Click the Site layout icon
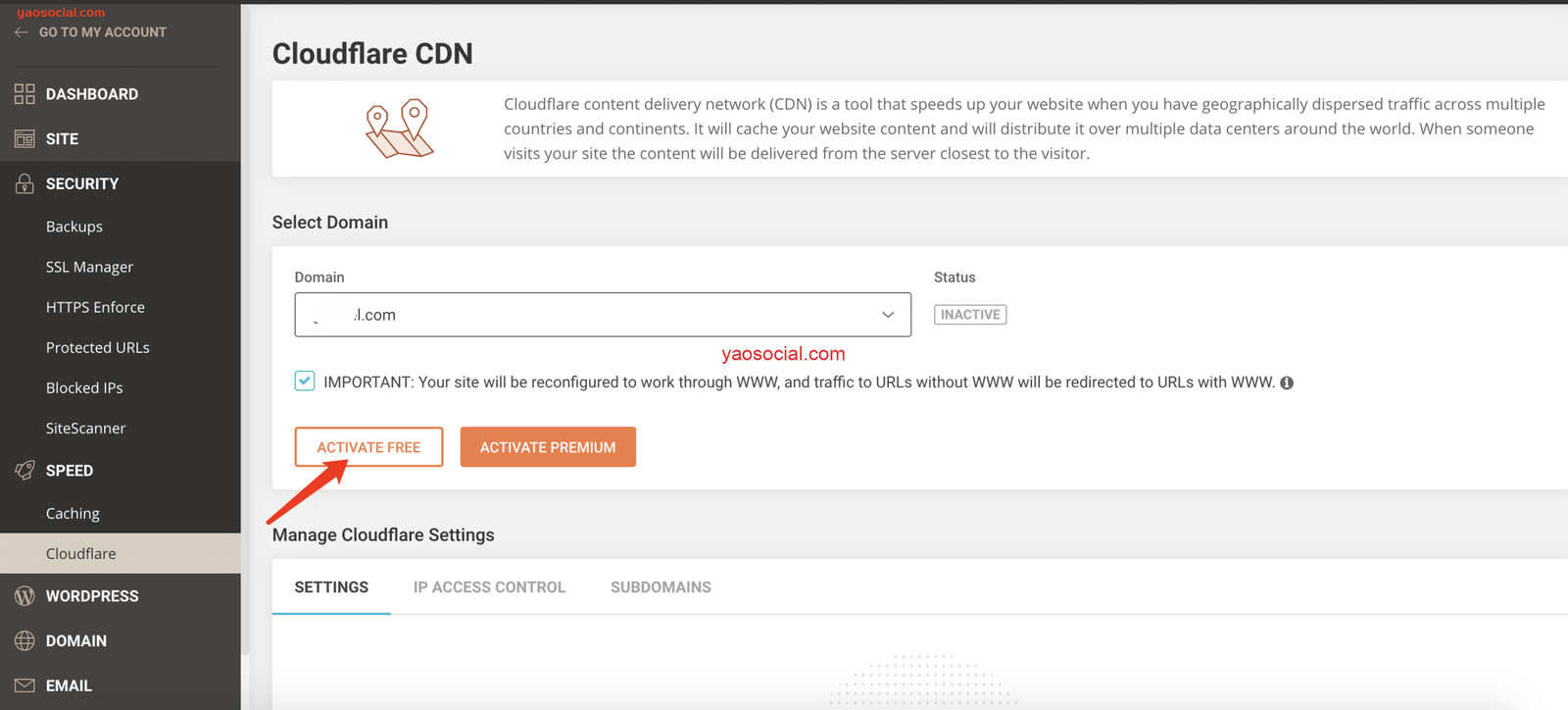The height and width of the screenshot is (710, 1568). point(24,139)
